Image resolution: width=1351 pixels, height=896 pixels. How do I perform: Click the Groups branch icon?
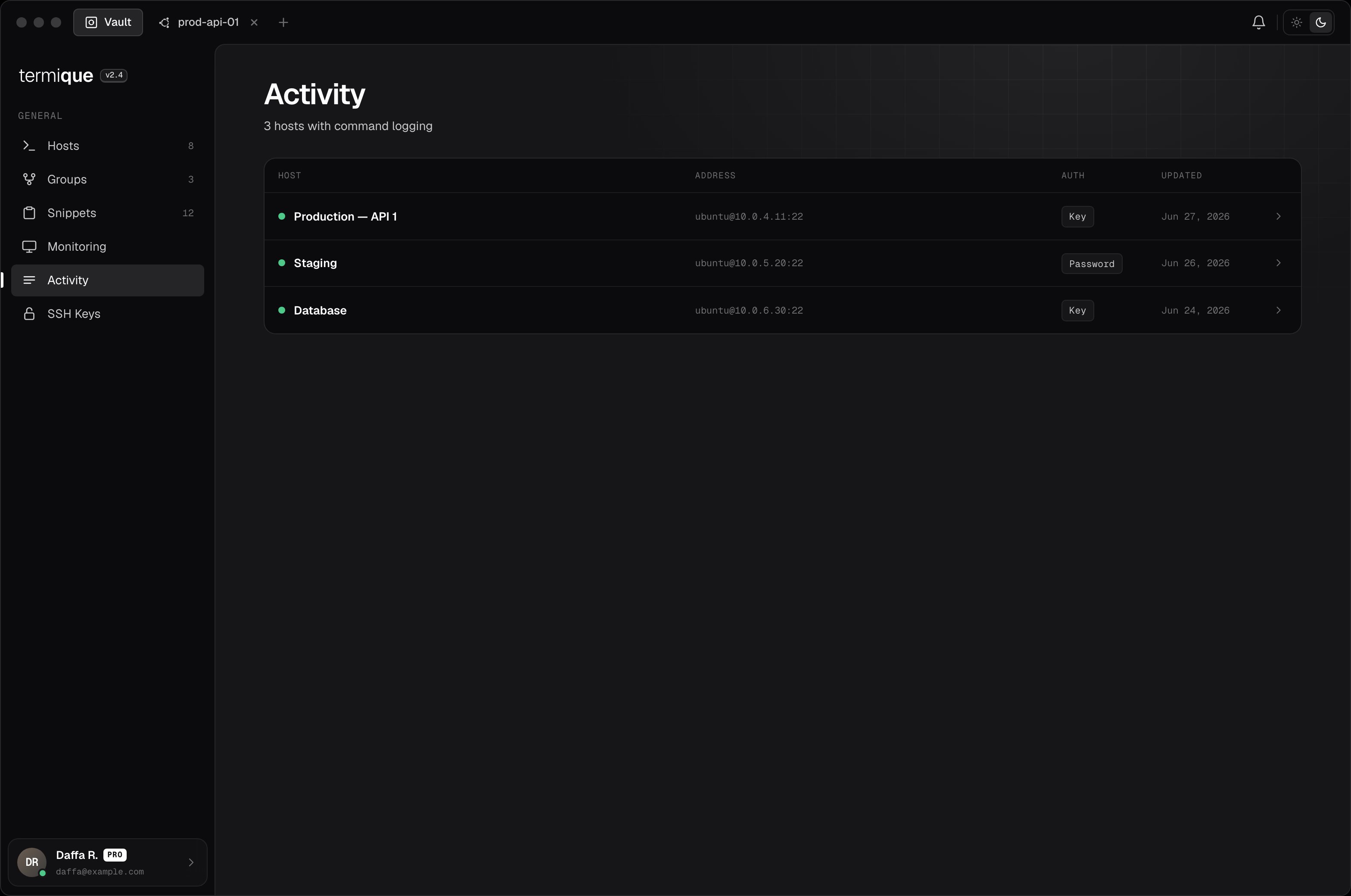[x=29, y=180]
